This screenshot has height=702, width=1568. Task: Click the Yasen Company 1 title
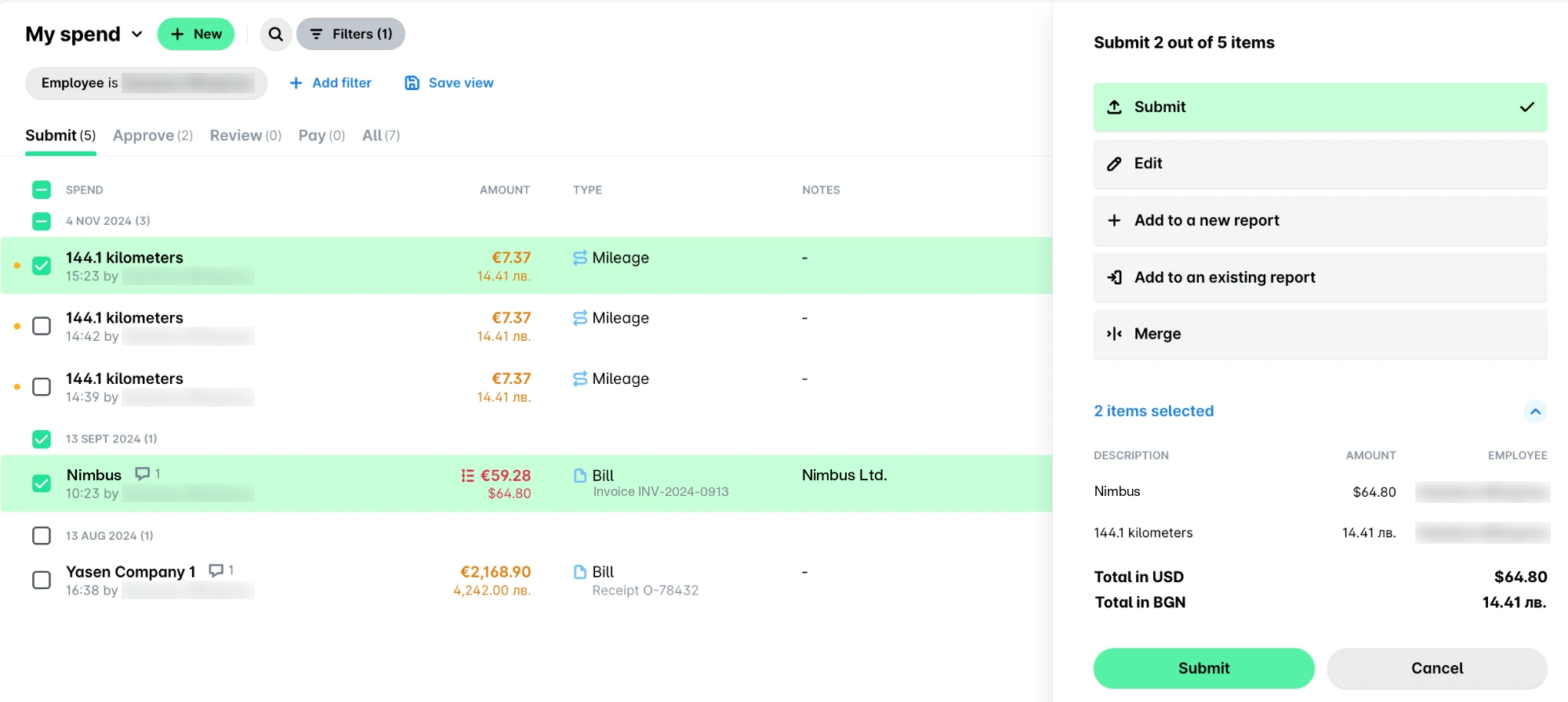tap(130, 572)
